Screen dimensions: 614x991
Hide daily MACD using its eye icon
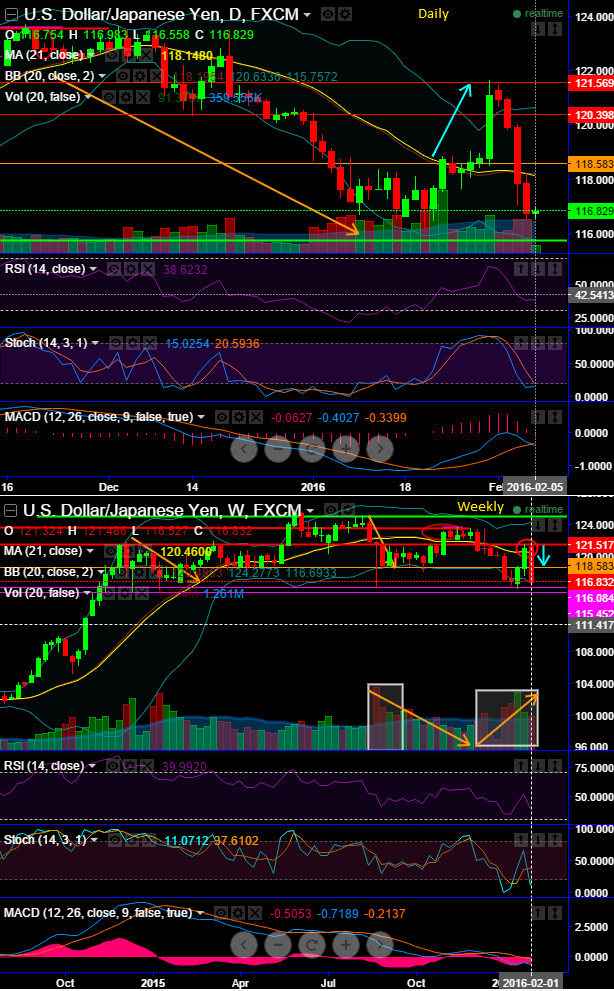pyautogui.click(x=221, y=417)
